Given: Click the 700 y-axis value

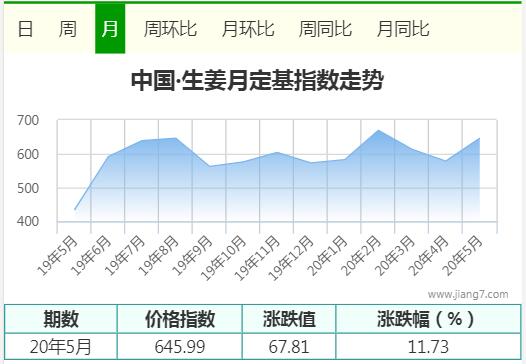Looking at the screenshot, I should click(x=28, y=120).
